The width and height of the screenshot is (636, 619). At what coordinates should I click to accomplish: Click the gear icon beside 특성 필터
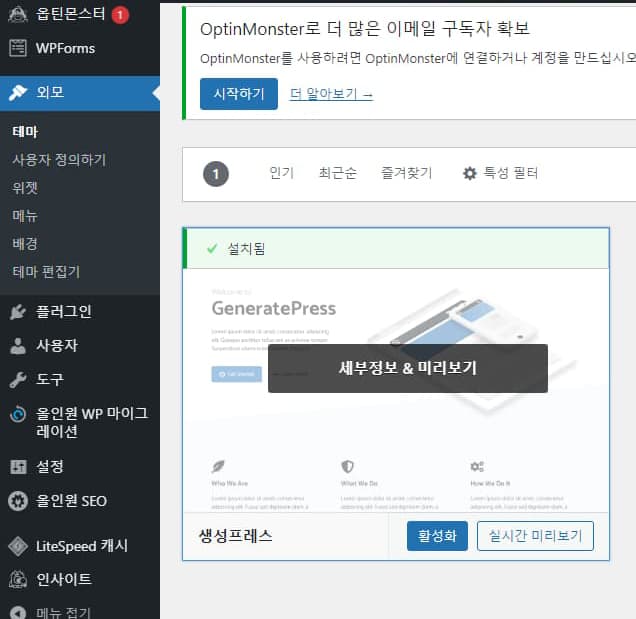pos(470,173)
